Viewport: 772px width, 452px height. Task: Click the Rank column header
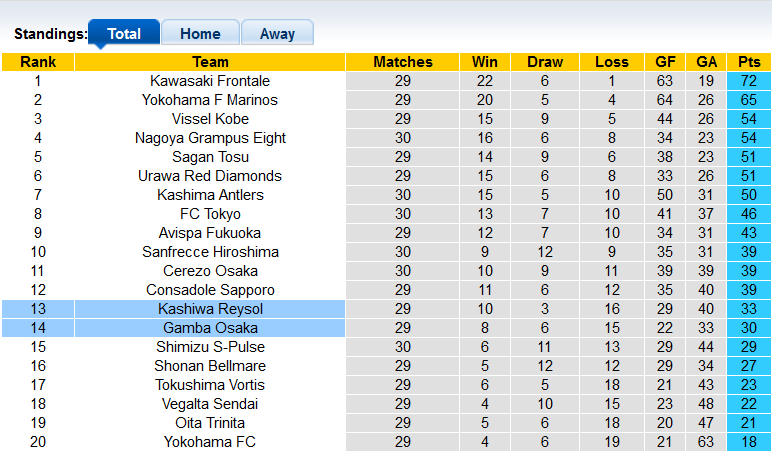[x=38, y=62]
